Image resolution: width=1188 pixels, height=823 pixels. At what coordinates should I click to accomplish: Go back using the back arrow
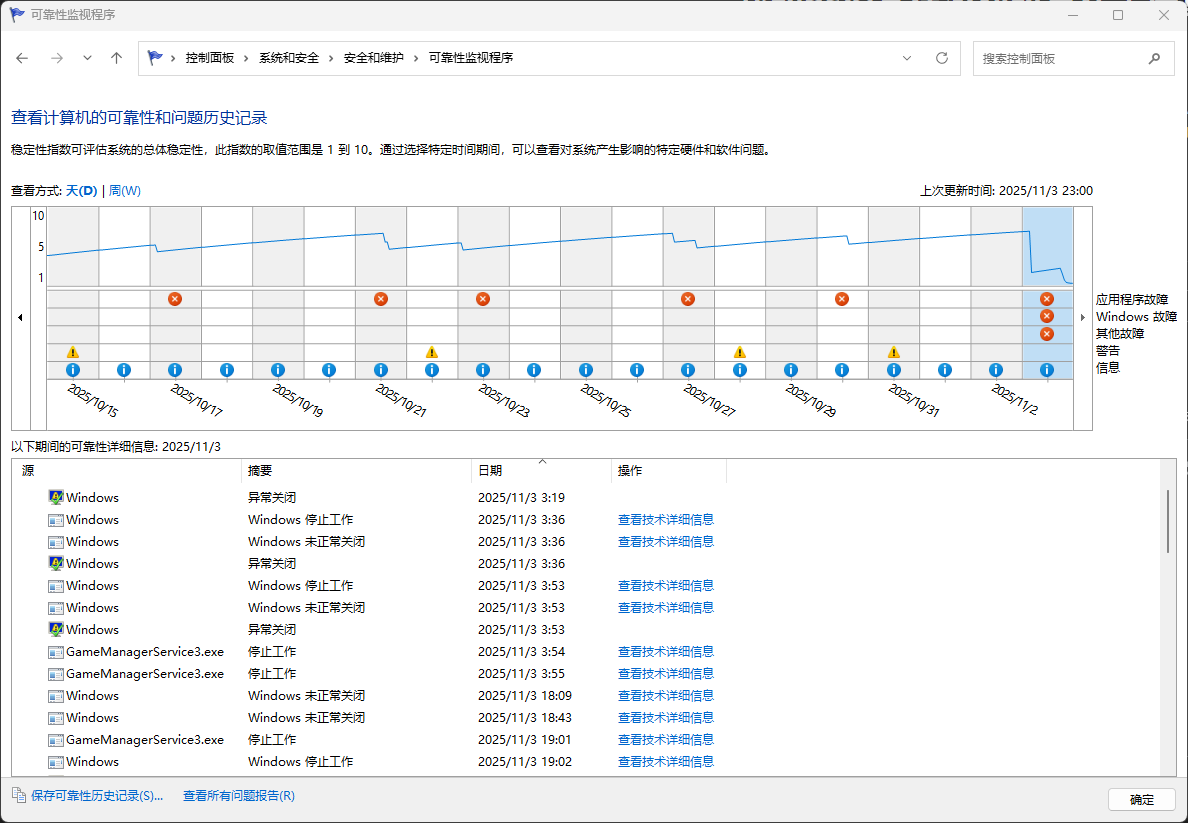click(22, 58)
